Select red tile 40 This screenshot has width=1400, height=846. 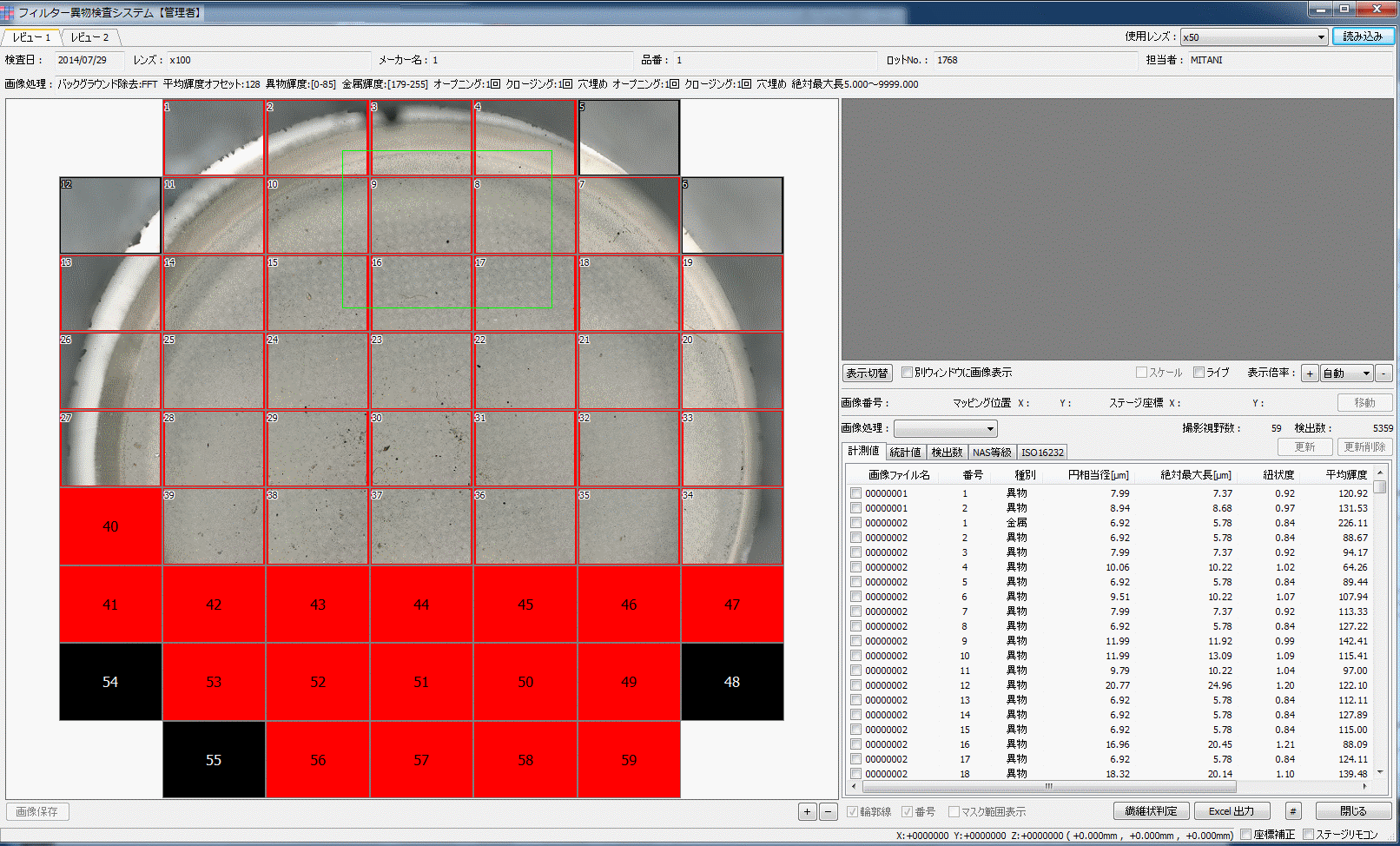110,526
